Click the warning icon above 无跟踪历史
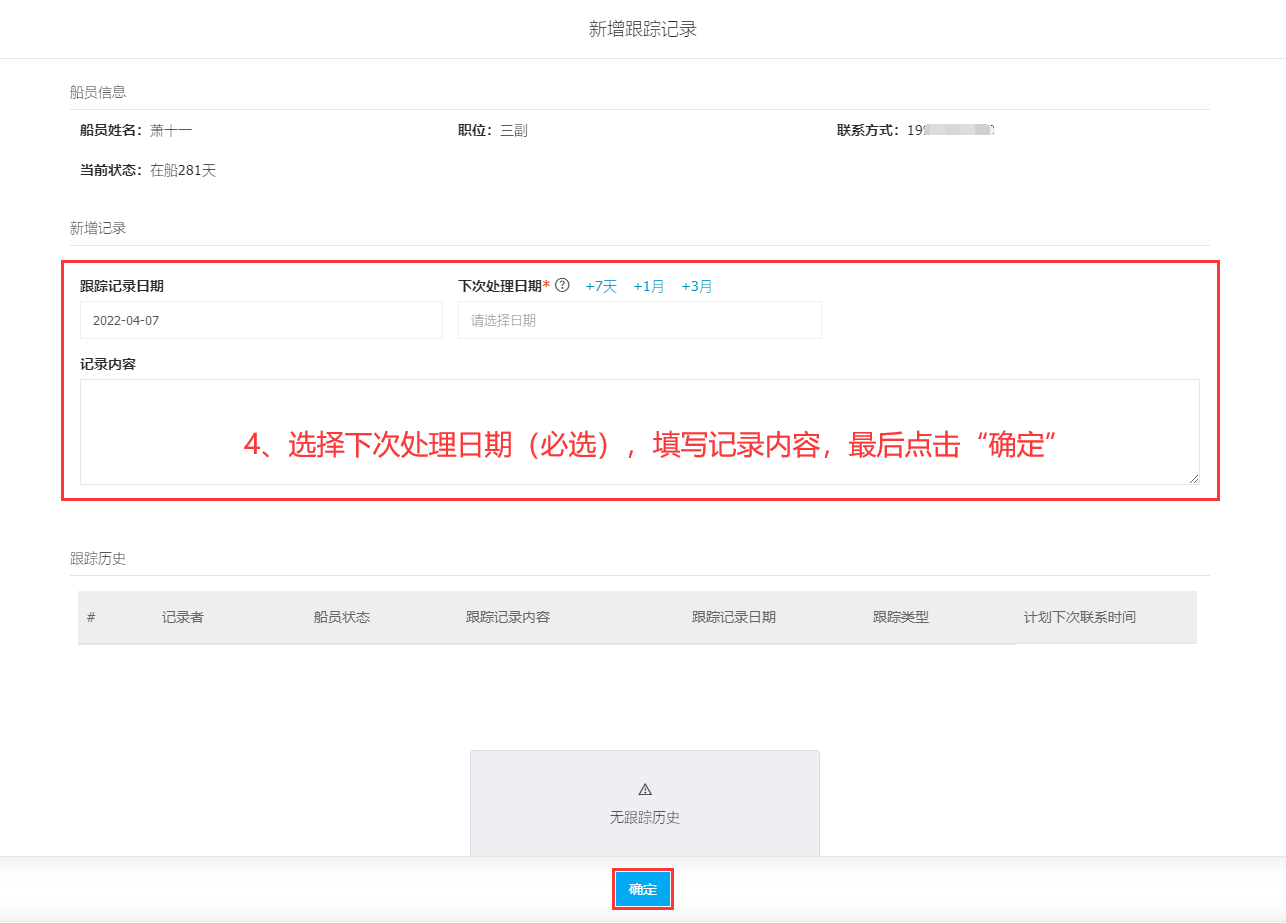The image size is (1286, 923). pos(645,789)
